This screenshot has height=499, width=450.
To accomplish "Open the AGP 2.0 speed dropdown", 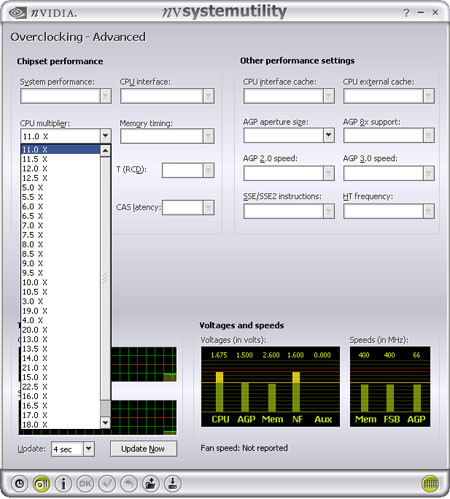I will click(x=289, y=173).
